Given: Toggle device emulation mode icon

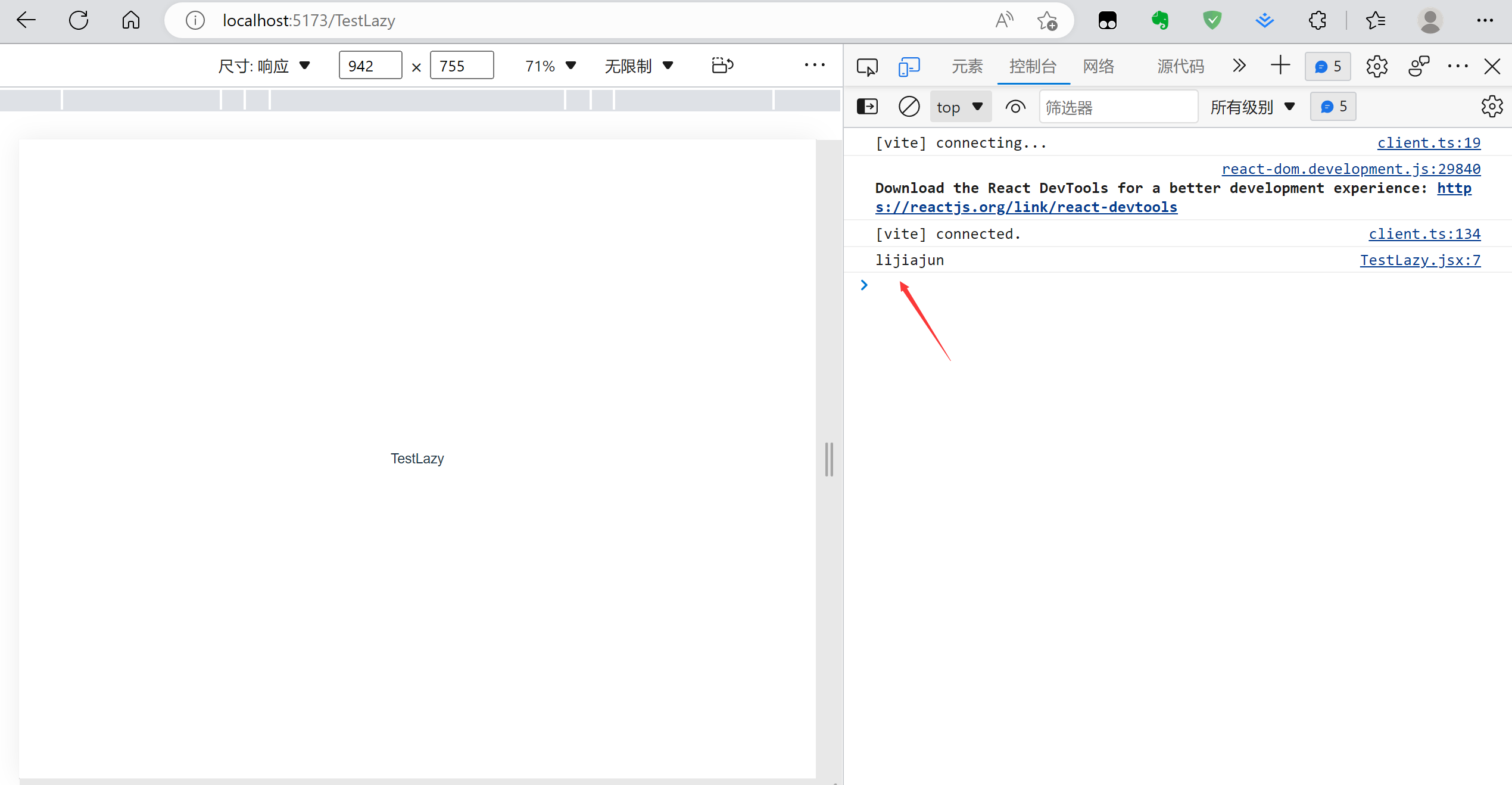Looking at the screenshot, I should tap(909, 66).
